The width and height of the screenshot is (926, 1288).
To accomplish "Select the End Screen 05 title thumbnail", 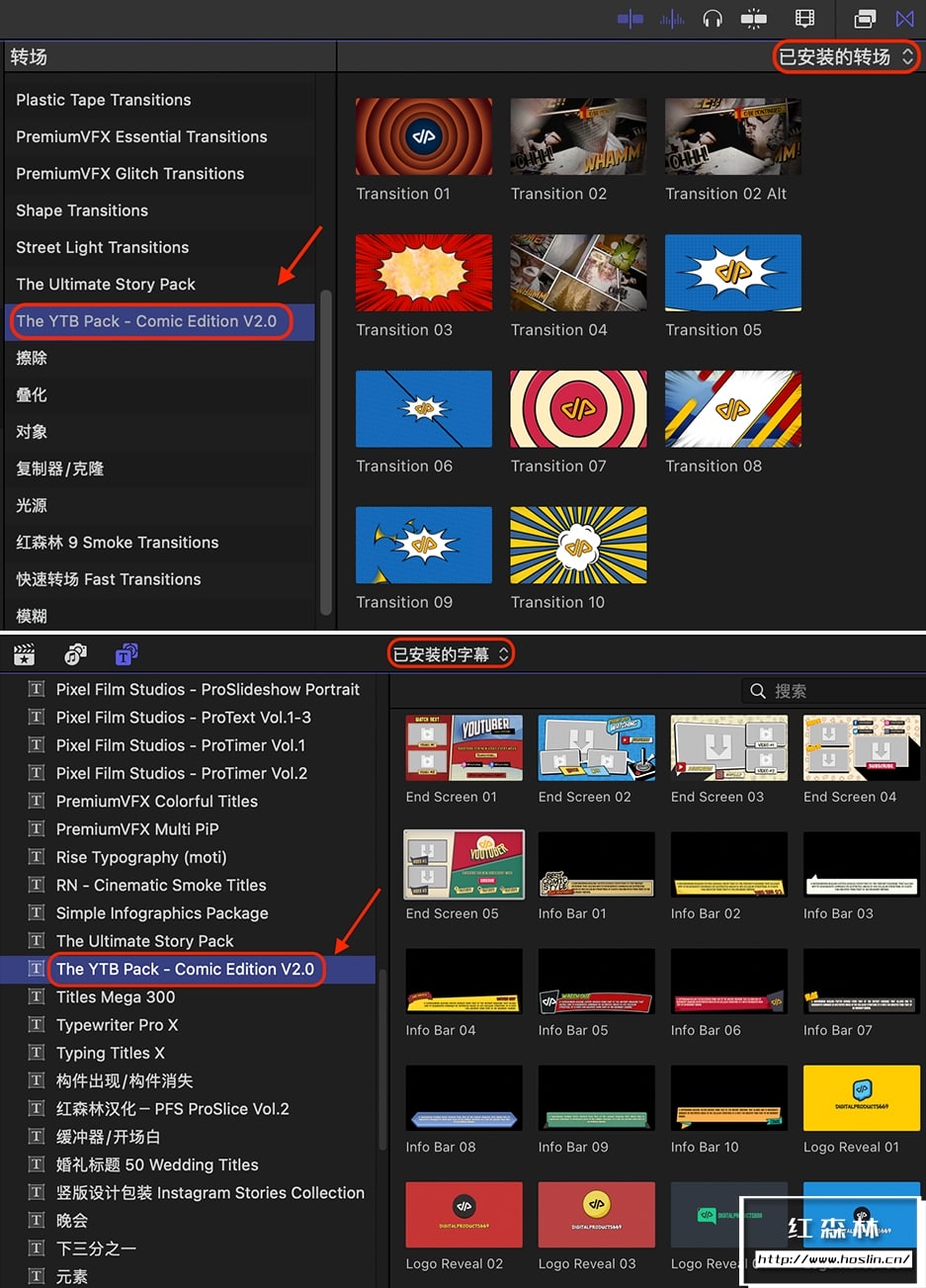I will pyautogui.click(x=463, y=865).
